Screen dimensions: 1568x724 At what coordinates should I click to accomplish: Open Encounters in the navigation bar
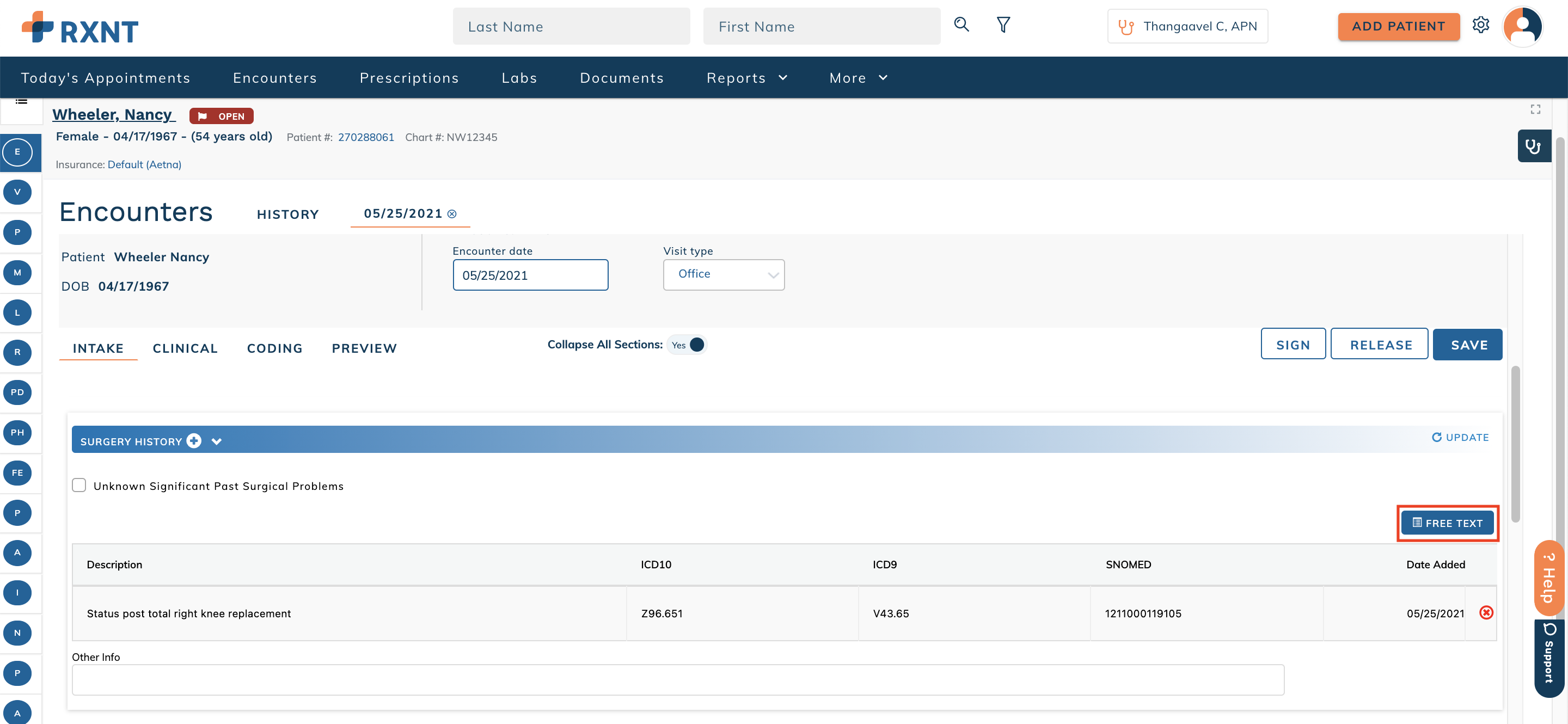pyautogui.click(x=274, y=78)
